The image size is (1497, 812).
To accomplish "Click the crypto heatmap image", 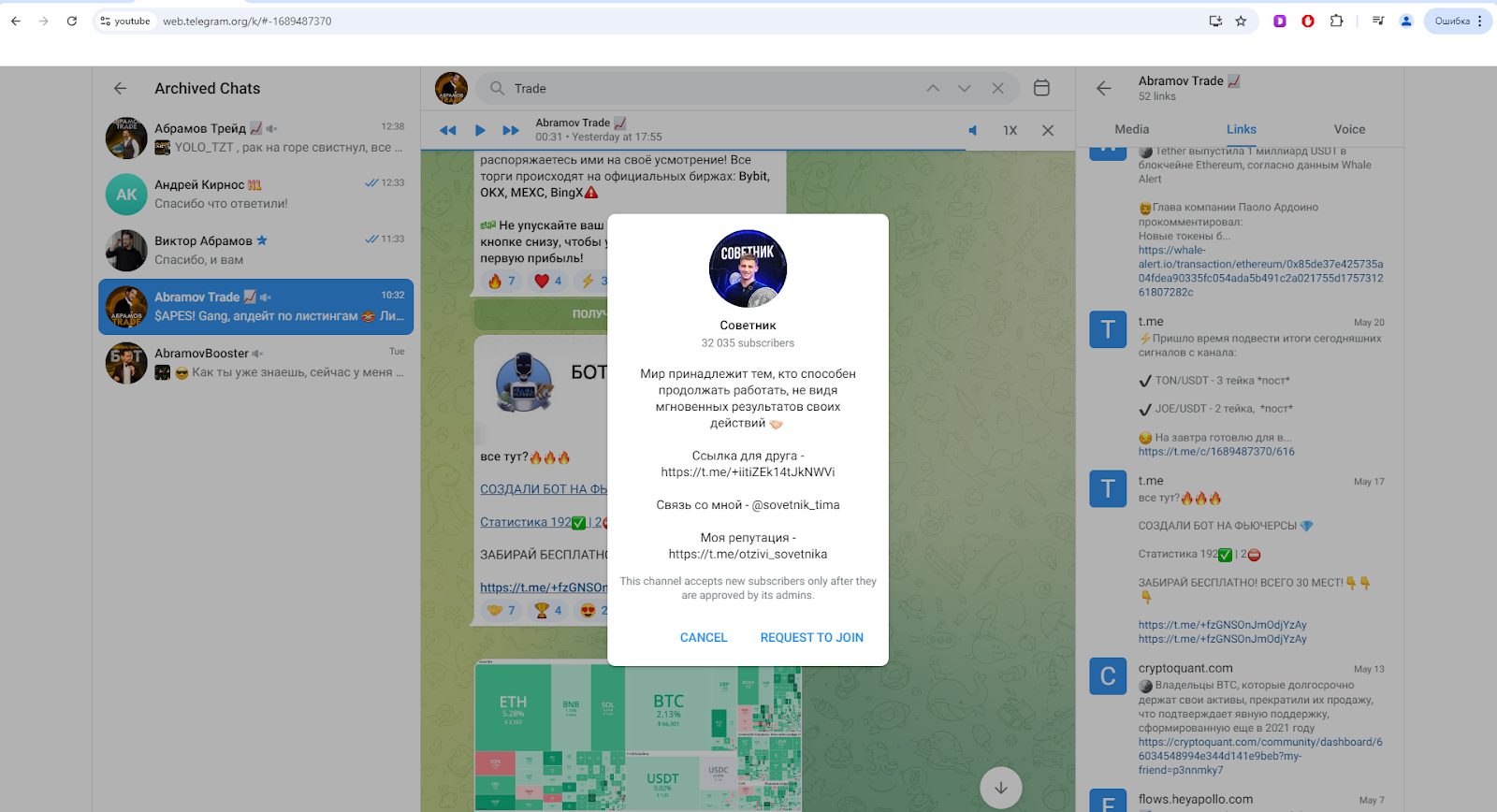I will point(637,737).
